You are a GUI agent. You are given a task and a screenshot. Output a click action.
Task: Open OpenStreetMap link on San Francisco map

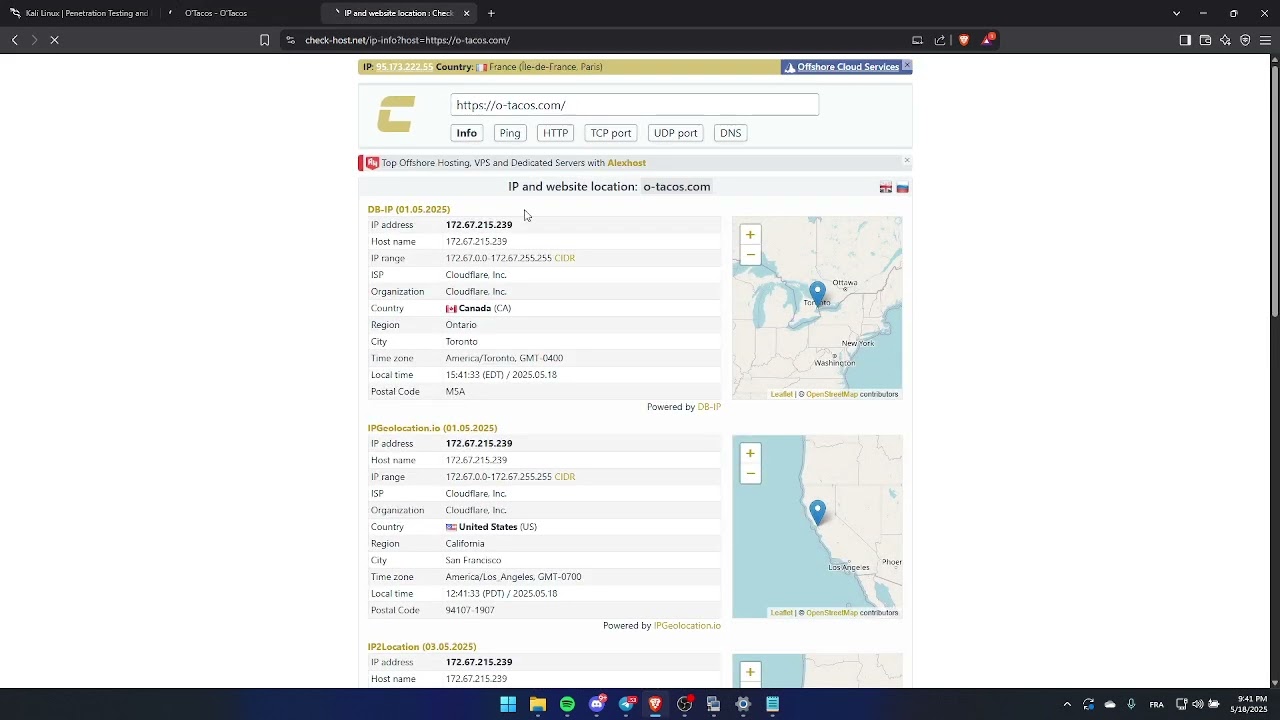click(832, 613)
